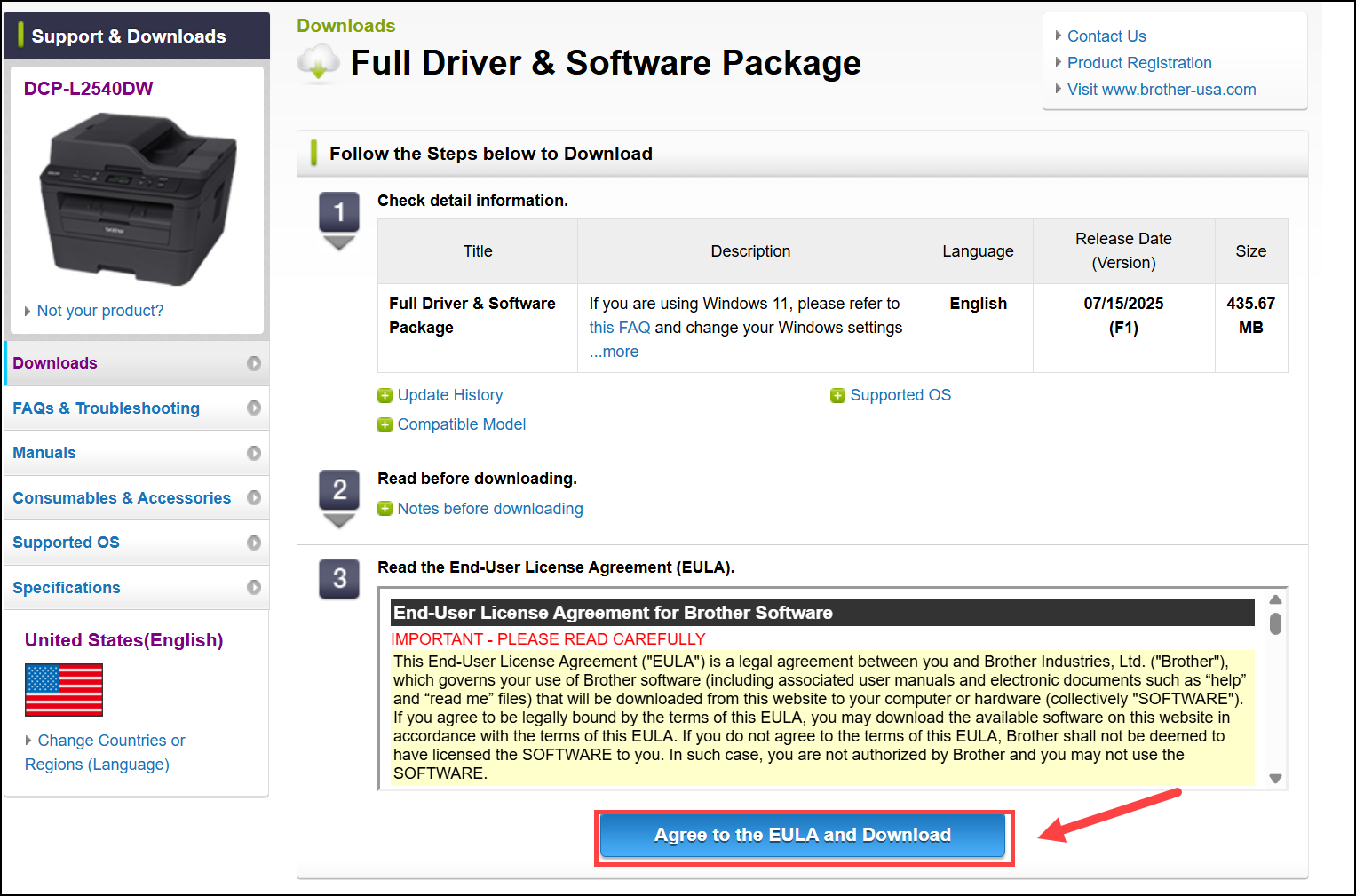Screen dimensions: 1356x896
Task: Click the cloud download icon beside page title
Action: (319, 63)
